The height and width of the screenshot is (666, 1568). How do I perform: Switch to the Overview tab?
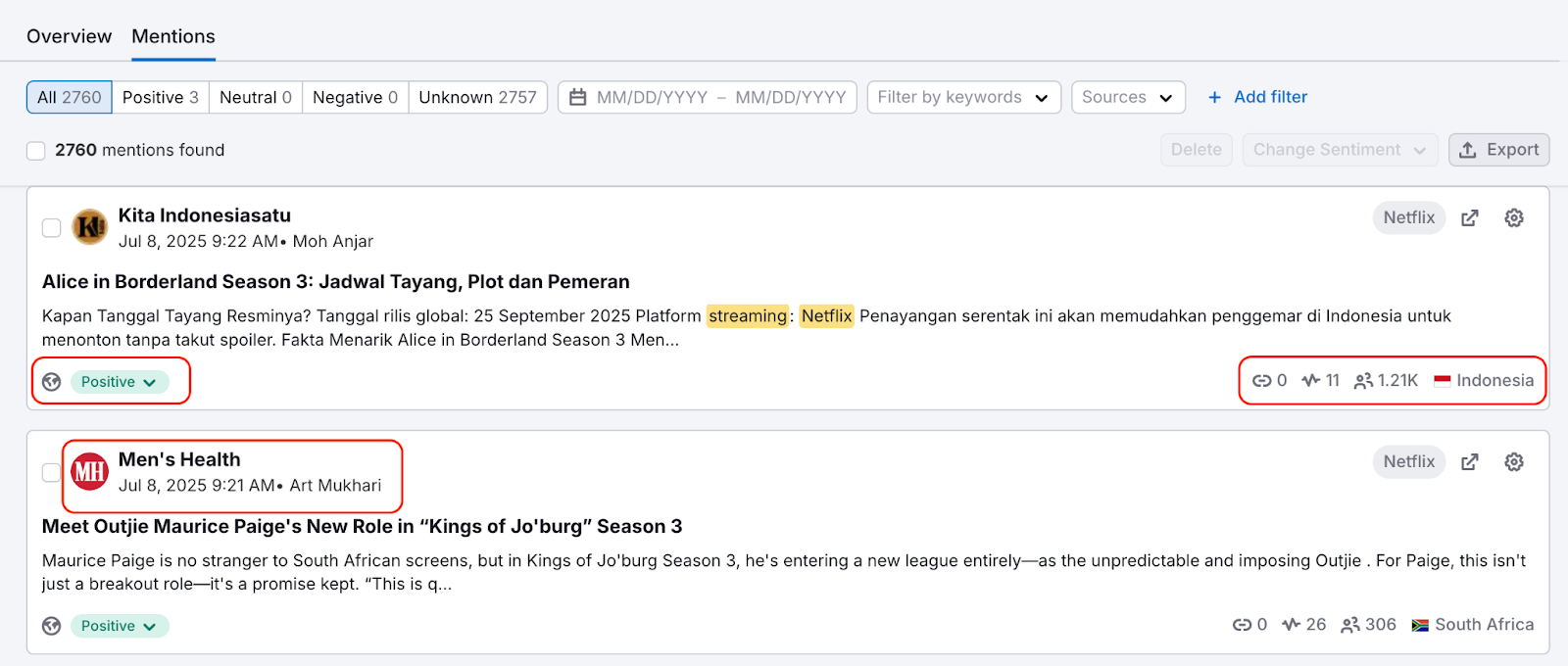69,36
